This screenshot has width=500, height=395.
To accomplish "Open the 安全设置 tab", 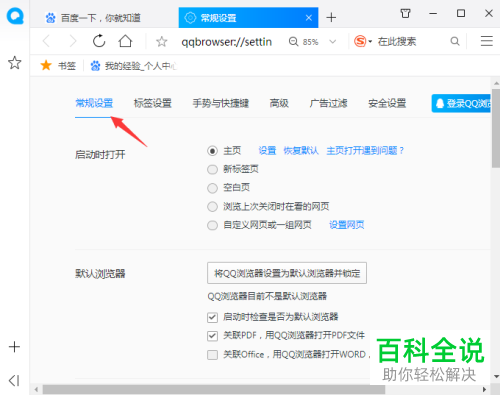I will tap(387, 103).
